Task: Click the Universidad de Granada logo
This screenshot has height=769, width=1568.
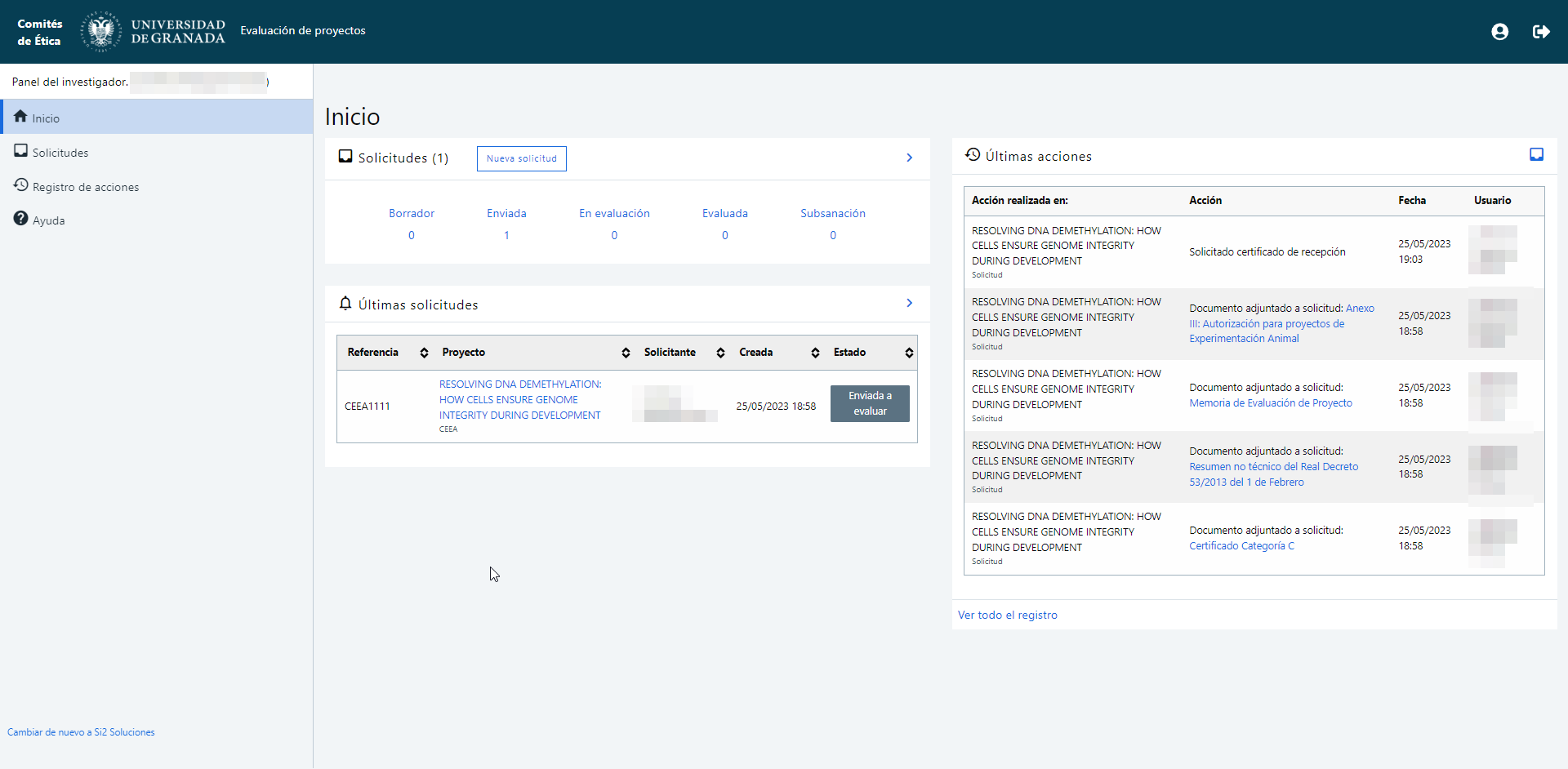Action: [x=153, y=32]
